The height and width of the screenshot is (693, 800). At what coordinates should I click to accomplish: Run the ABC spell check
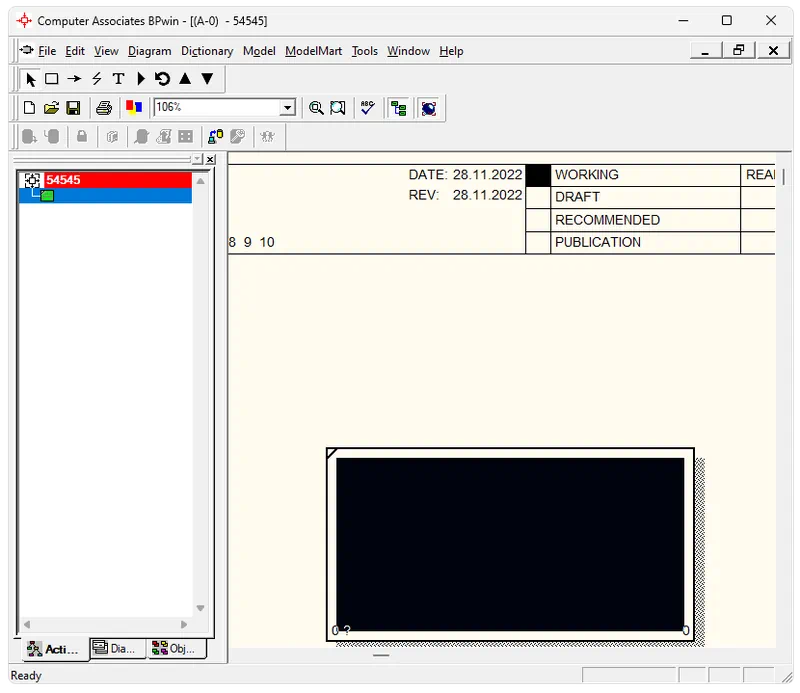(x=367, y=108)
